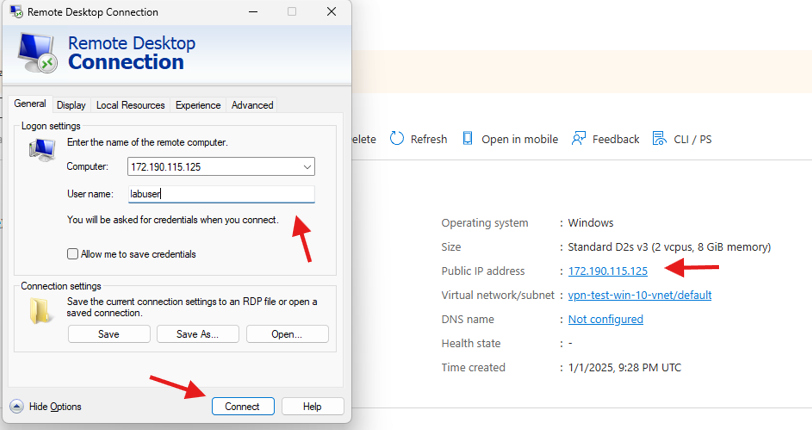Viewport: 812px width, 430px height.
Task: Click the Refresh label in Azure toolbar
Action: click(429, 139)
